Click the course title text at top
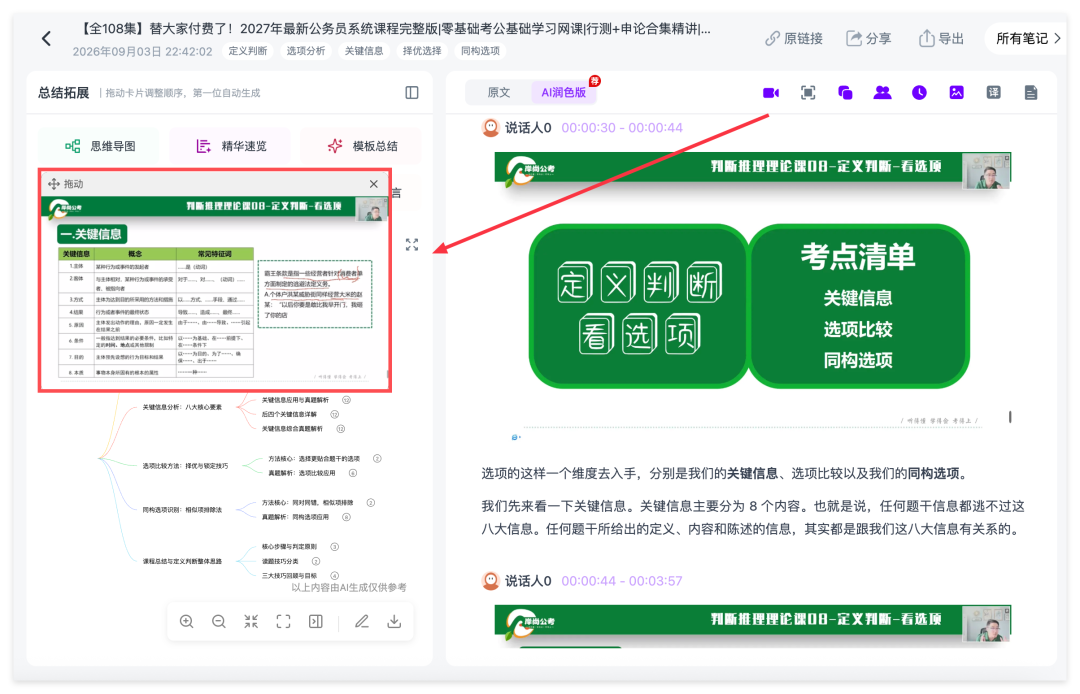The width and height of the screenshot is (1080, 694). point(394,29)
